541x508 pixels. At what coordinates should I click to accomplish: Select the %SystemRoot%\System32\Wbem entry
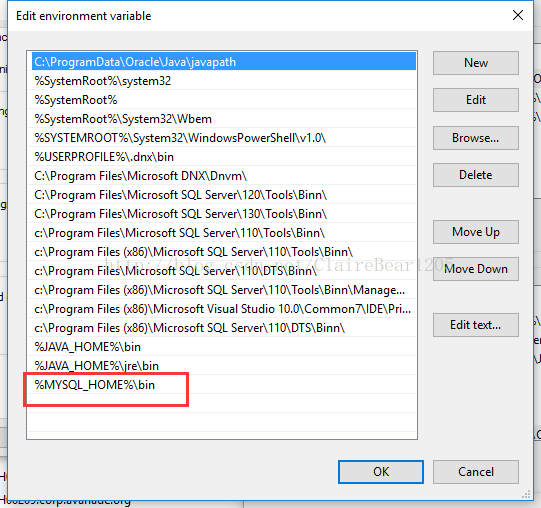[222, 119]
